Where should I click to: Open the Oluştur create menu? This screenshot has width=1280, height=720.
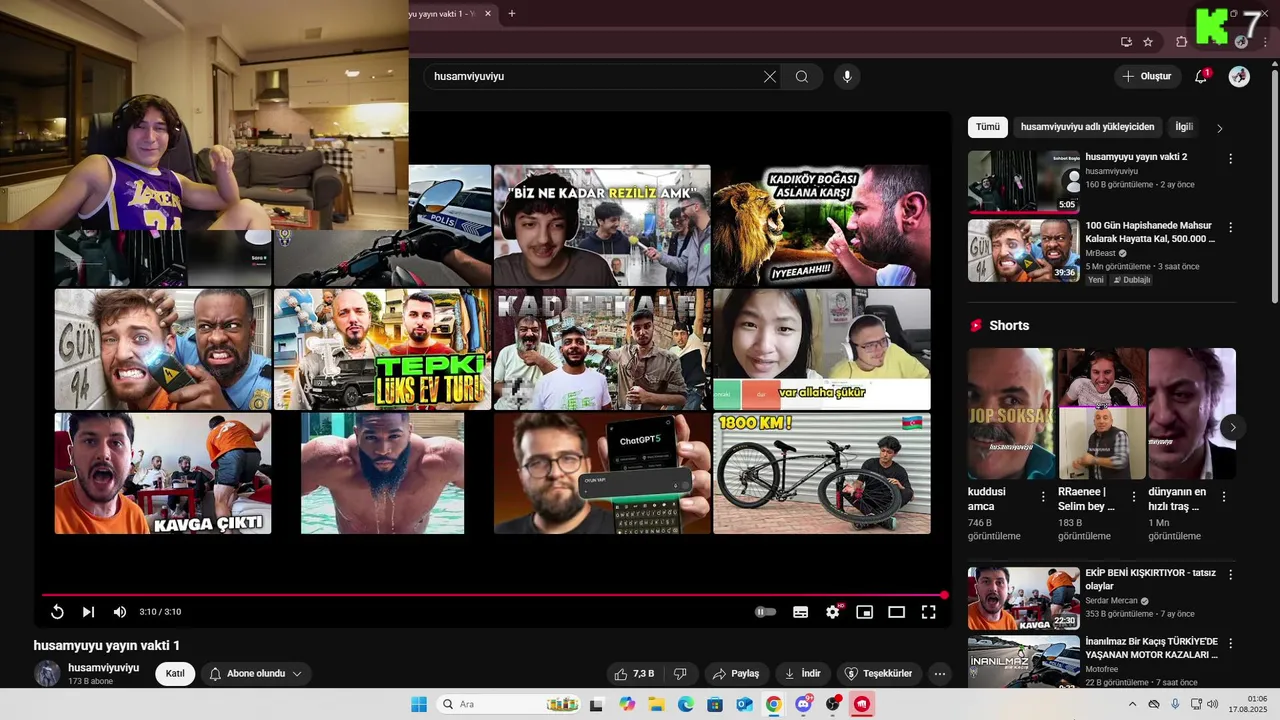tap(1146, 76)
